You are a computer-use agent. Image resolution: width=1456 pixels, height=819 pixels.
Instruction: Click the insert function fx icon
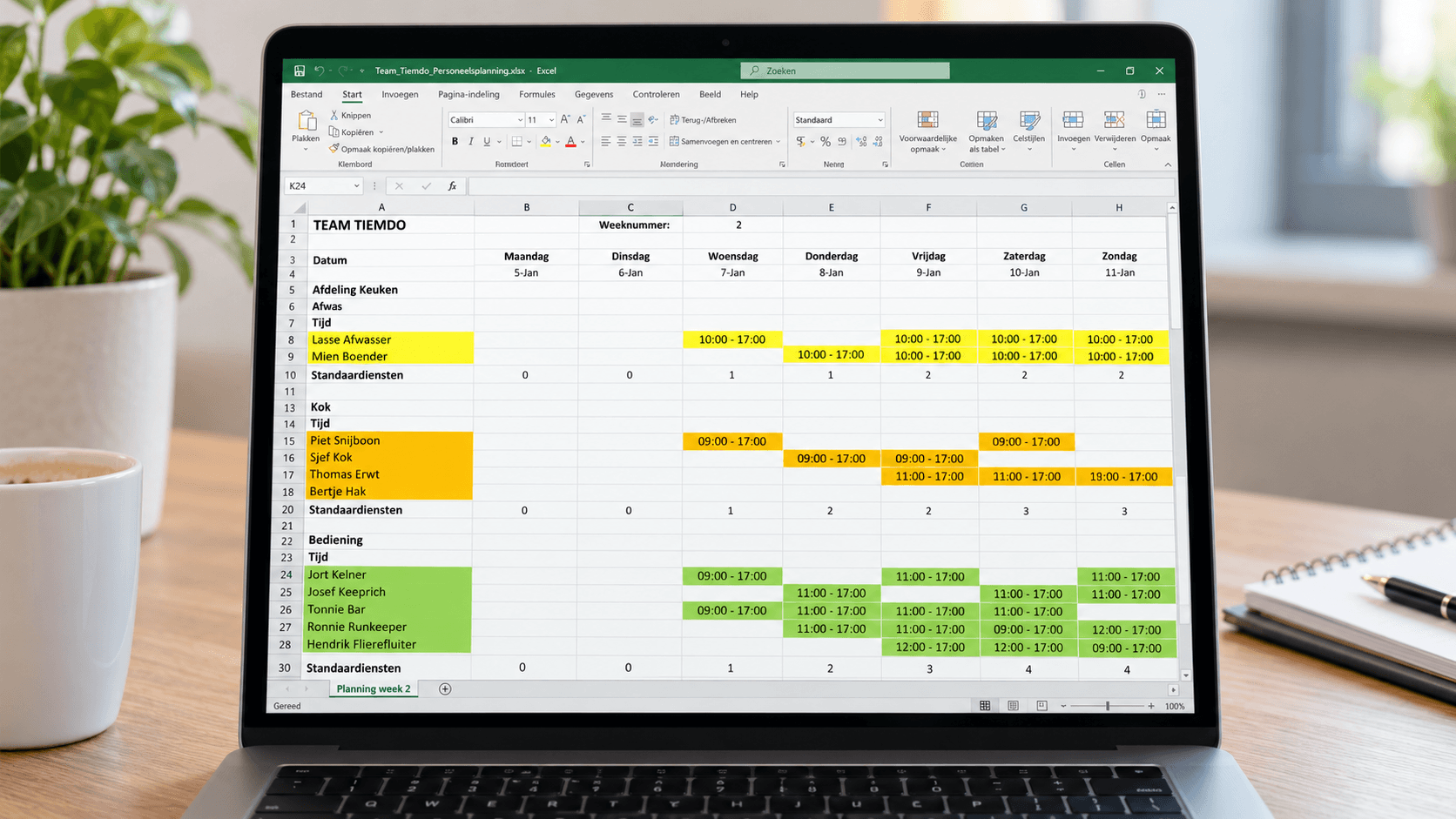[x=452, y=185]
